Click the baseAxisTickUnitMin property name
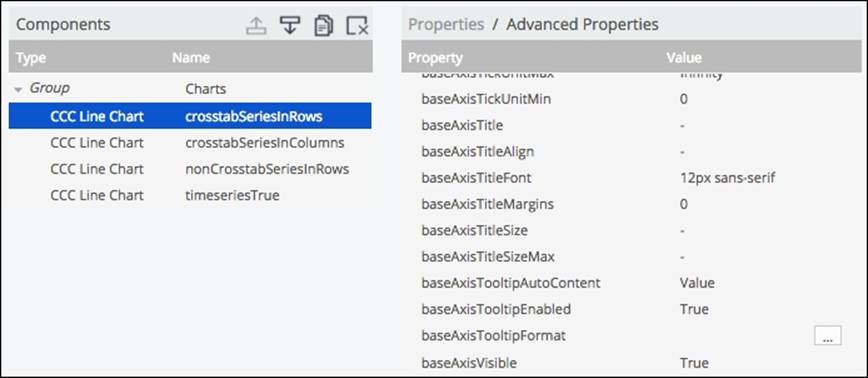The width and height of the screenshot is (868, 378). 486,99
